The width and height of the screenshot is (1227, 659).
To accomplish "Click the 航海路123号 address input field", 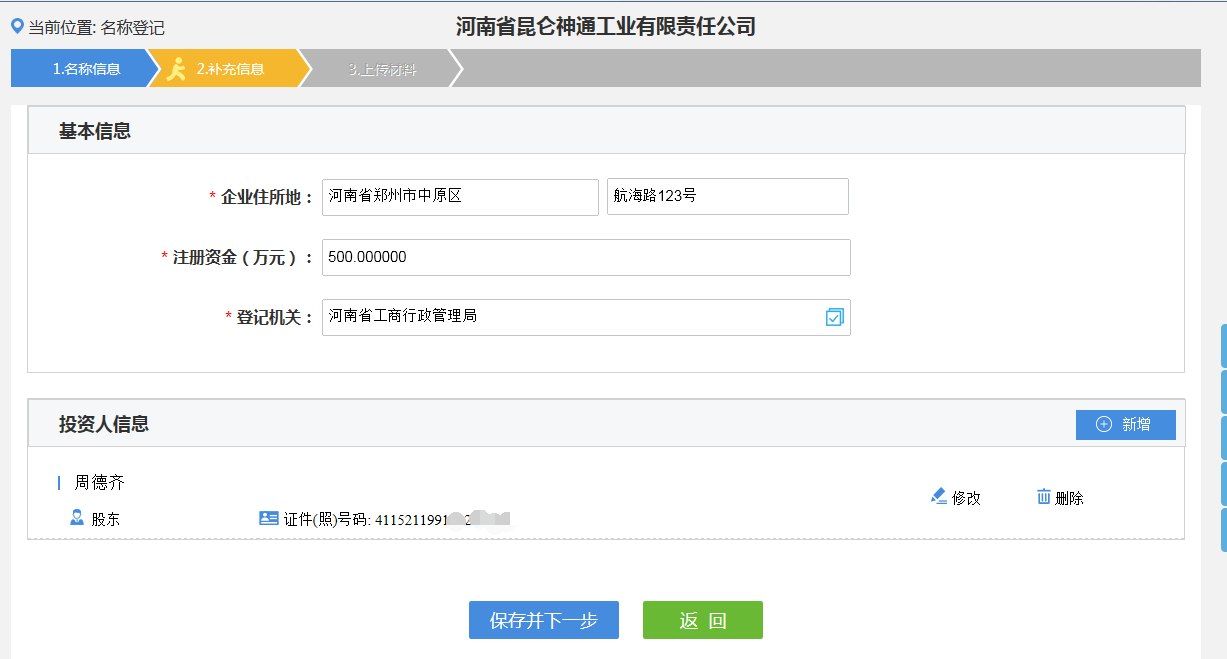I will coord(727,196).
